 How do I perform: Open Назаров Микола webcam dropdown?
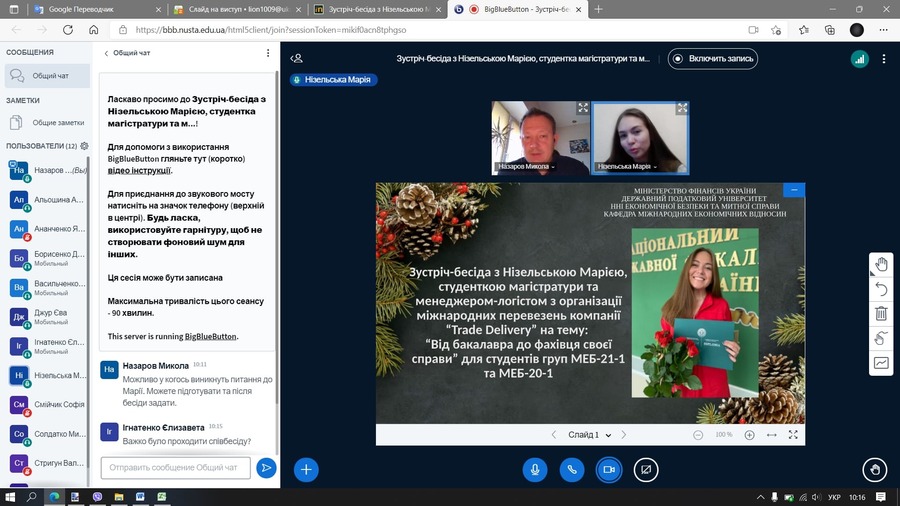pyautogui.click(x=526, y=166)
